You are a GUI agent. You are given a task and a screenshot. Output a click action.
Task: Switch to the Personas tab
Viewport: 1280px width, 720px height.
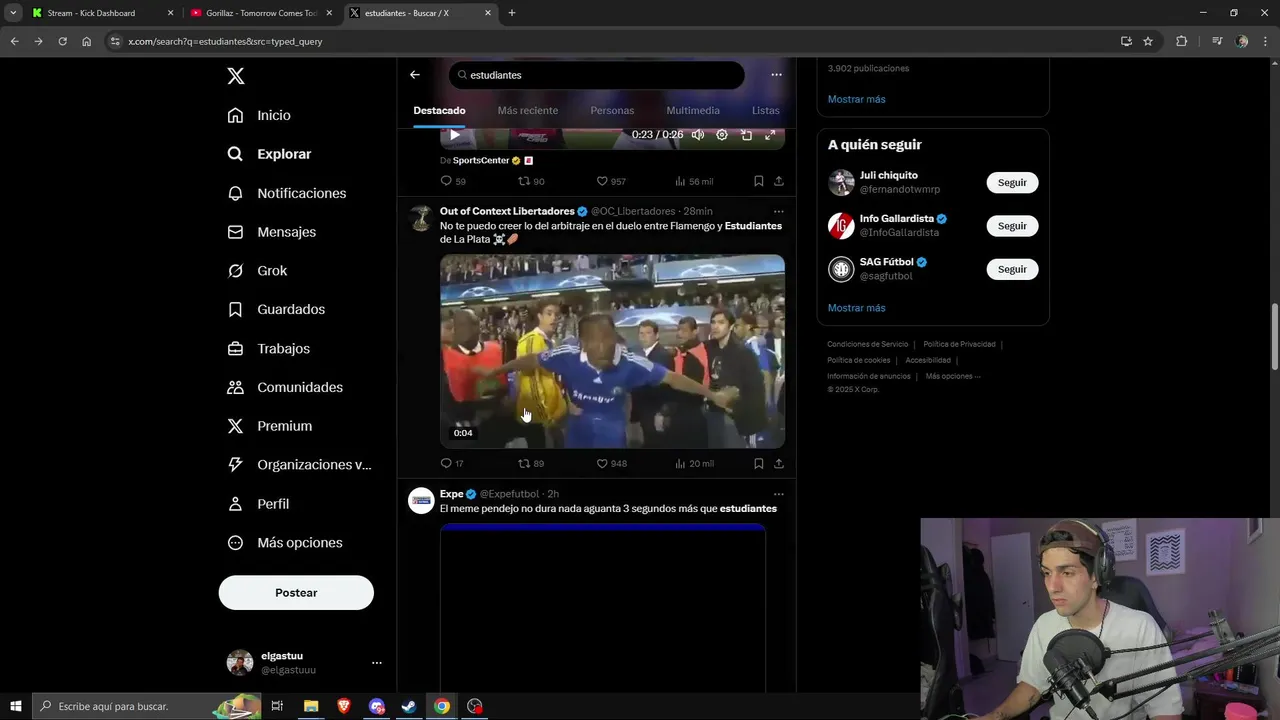pyautogui.click(x=612, y=111)
